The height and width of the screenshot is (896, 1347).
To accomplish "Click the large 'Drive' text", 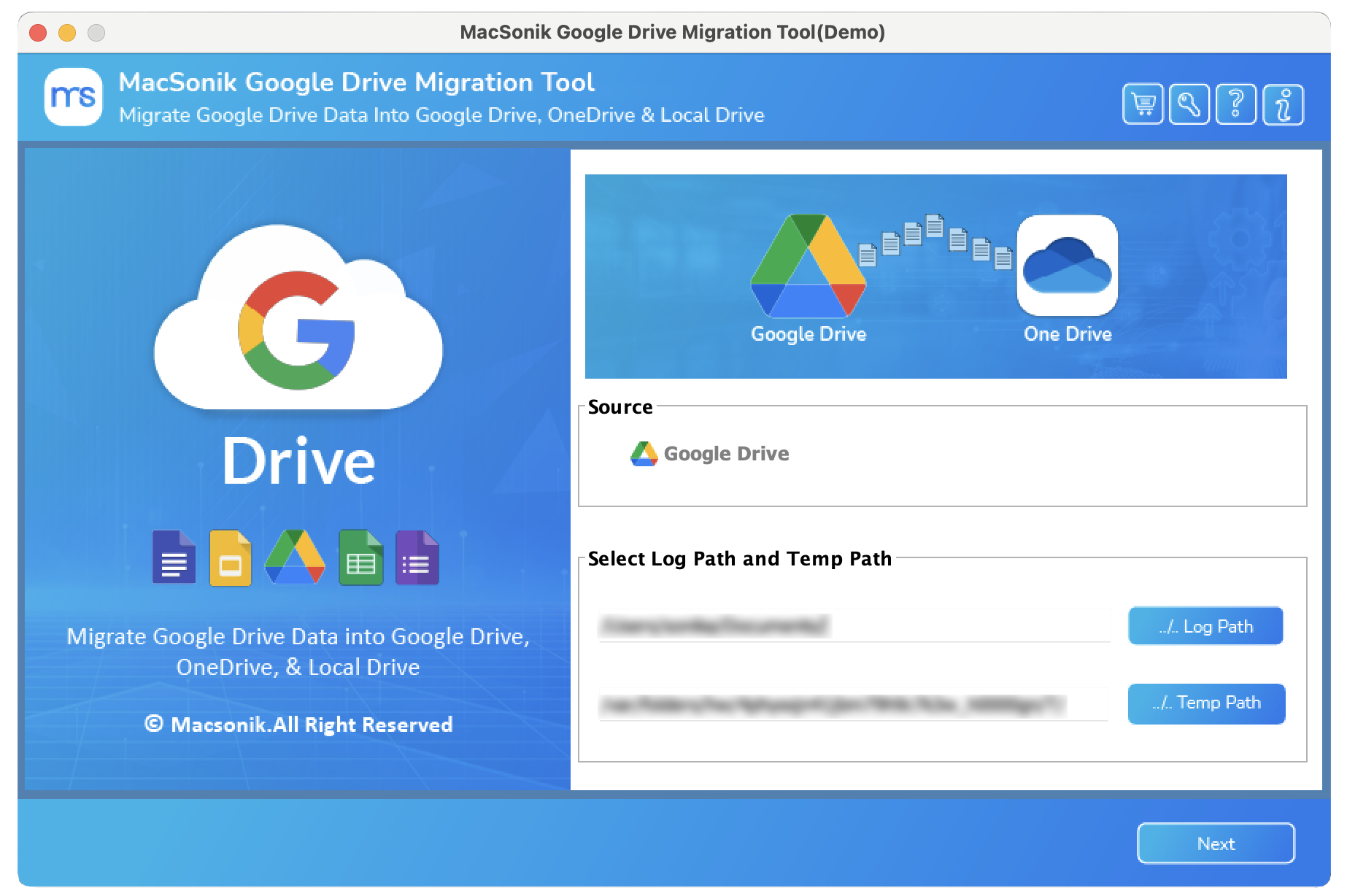I will pyautogui.click(x=298, y=462).
